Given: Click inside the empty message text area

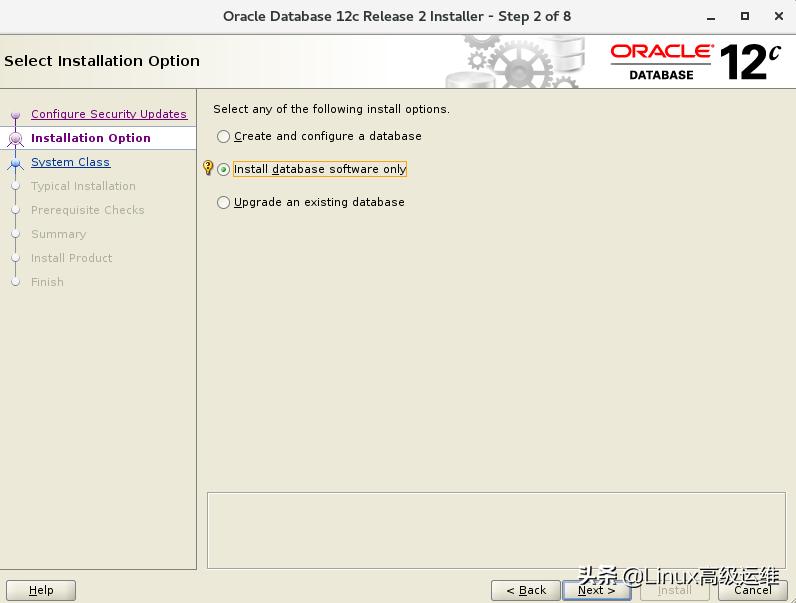Looking at the screenshot, I should [x=496, y=530].
